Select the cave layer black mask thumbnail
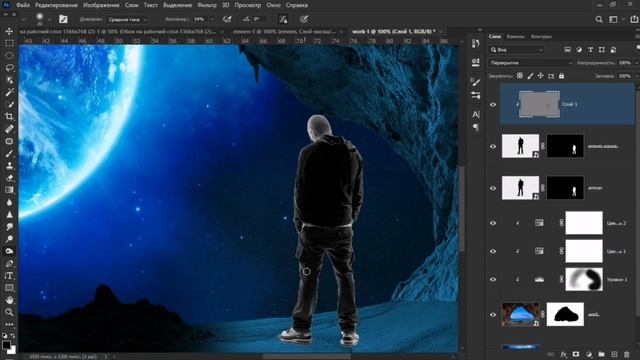Screen dimensions: 640x360 click(565, 315)
